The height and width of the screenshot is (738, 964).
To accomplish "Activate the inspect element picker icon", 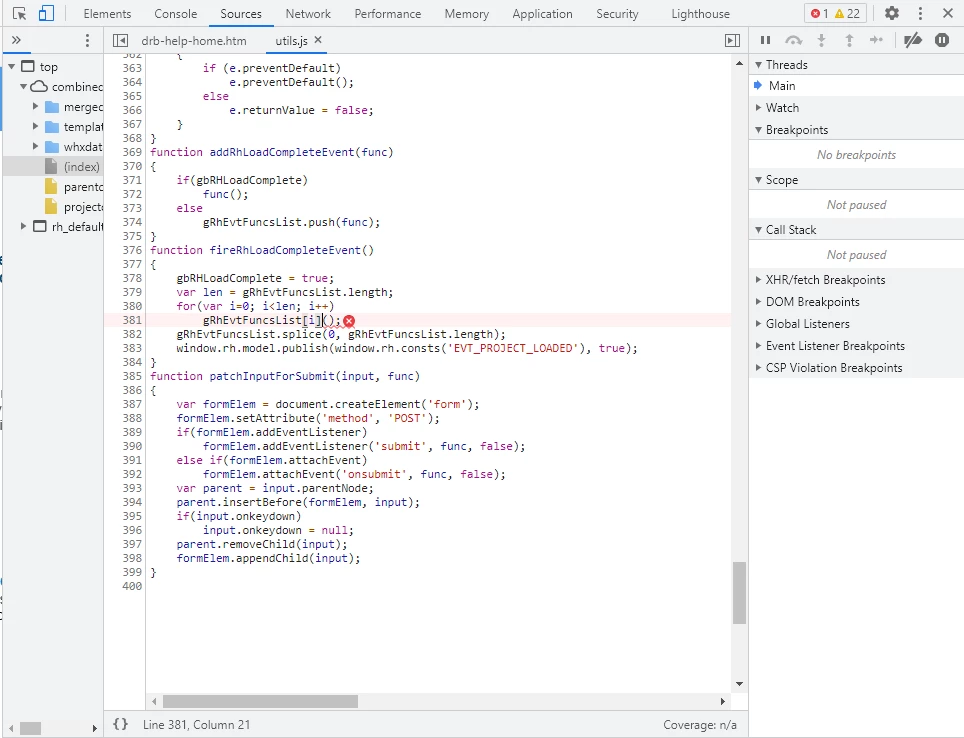I will (x=20, y=14).
